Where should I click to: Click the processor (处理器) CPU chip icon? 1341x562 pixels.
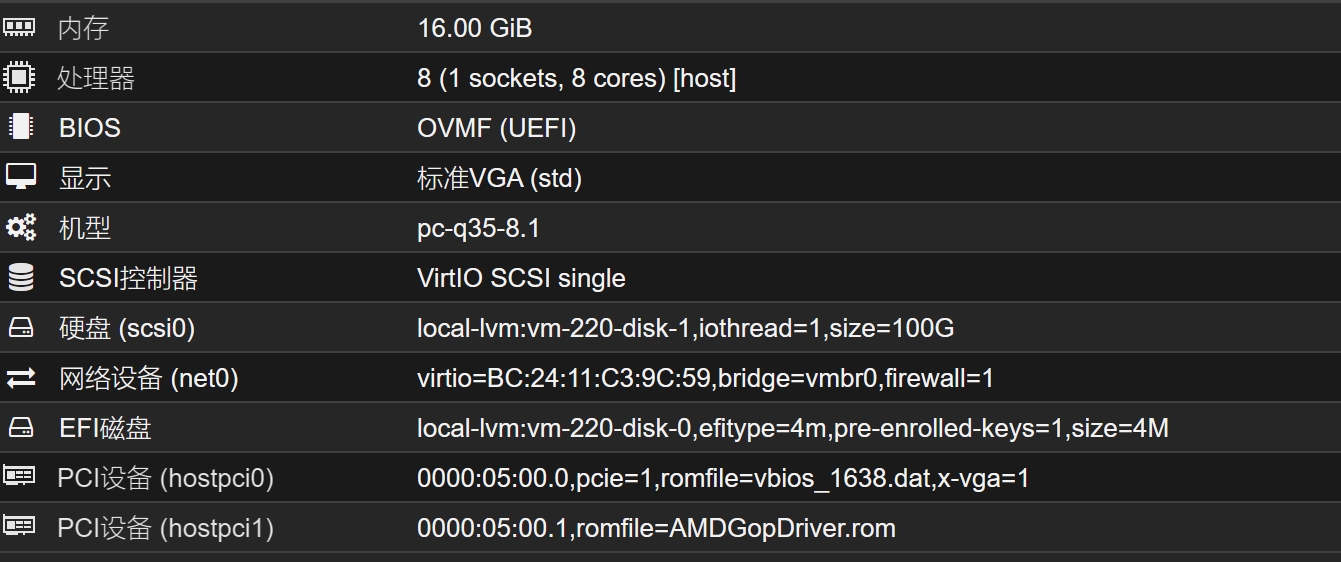(19, 77)
